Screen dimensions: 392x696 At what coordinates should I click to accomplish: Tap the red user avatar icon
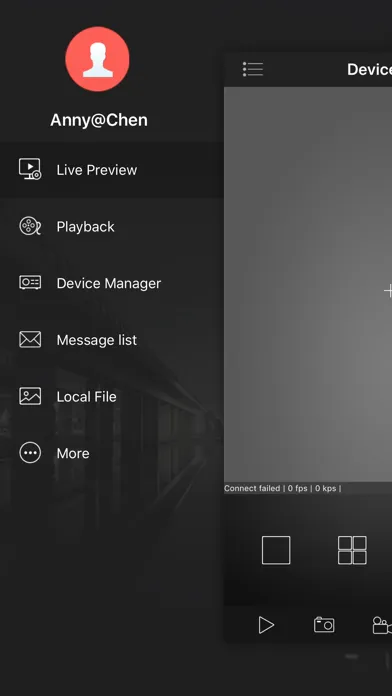click(x=97, y=59)
